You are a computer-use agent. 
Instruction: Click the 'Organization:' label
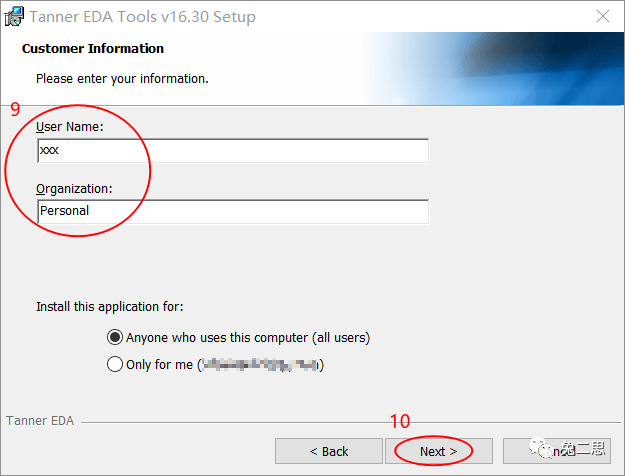pos(74,188)
